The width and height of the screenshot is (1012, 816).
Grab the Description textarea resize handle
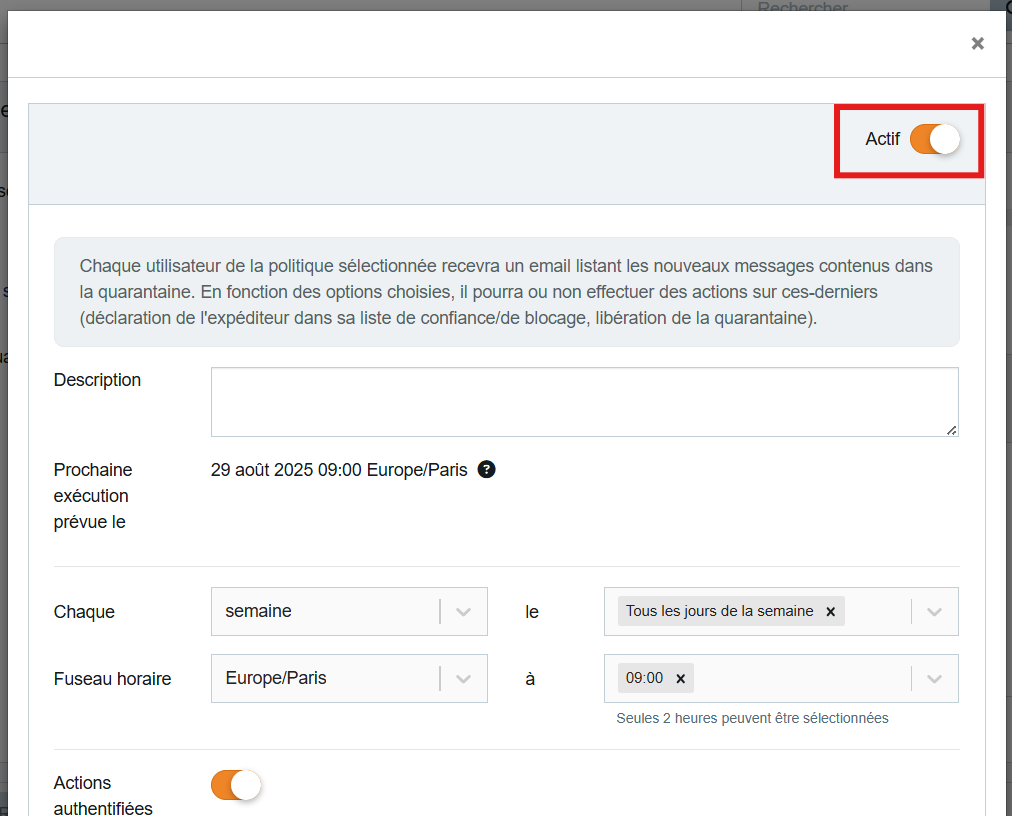click(x=952, y=430)
